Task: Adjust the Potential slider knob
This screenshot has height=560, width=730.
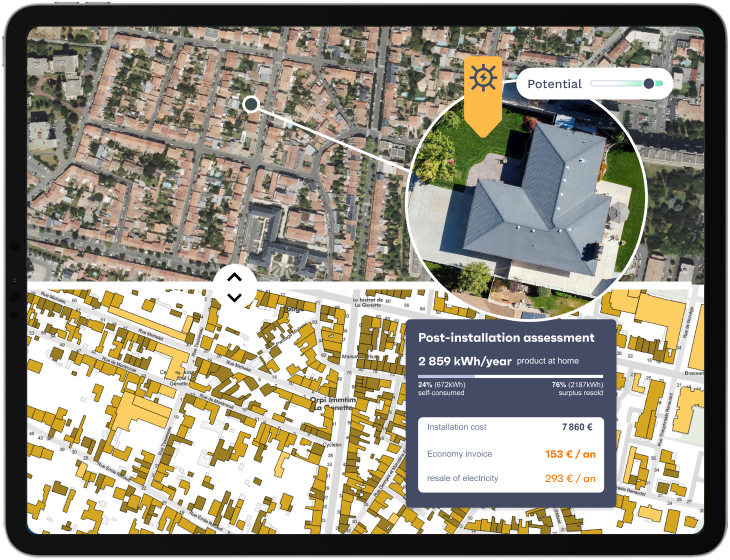Action: pyautogui.click(x=649, y=84)
